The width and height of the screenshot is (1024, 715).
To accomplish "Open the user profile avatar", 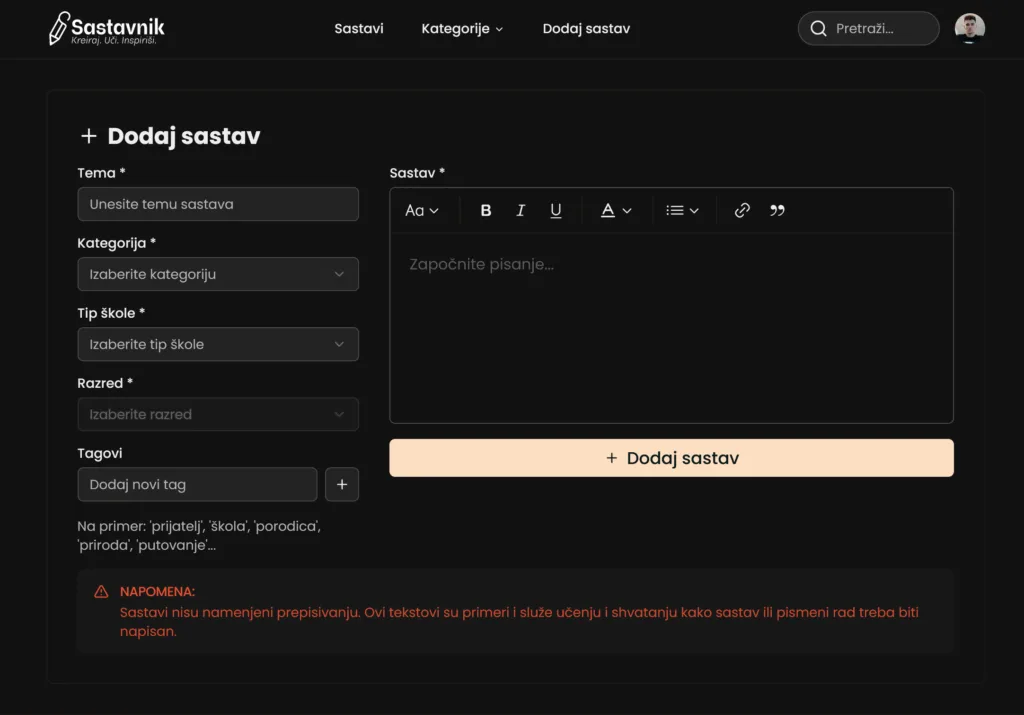I will 969,29.
